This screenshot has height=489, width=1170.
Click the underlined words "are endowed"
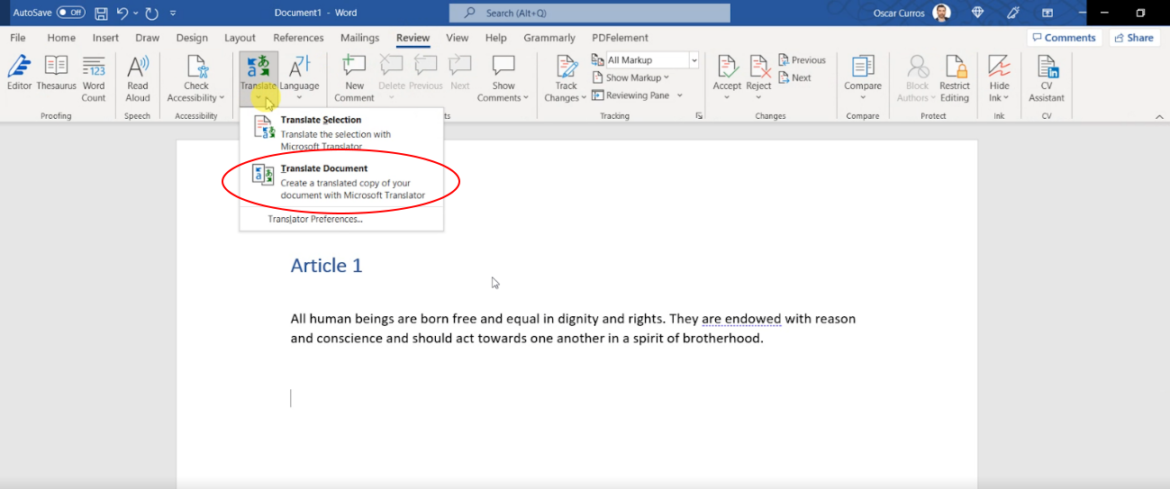[741, 320]
